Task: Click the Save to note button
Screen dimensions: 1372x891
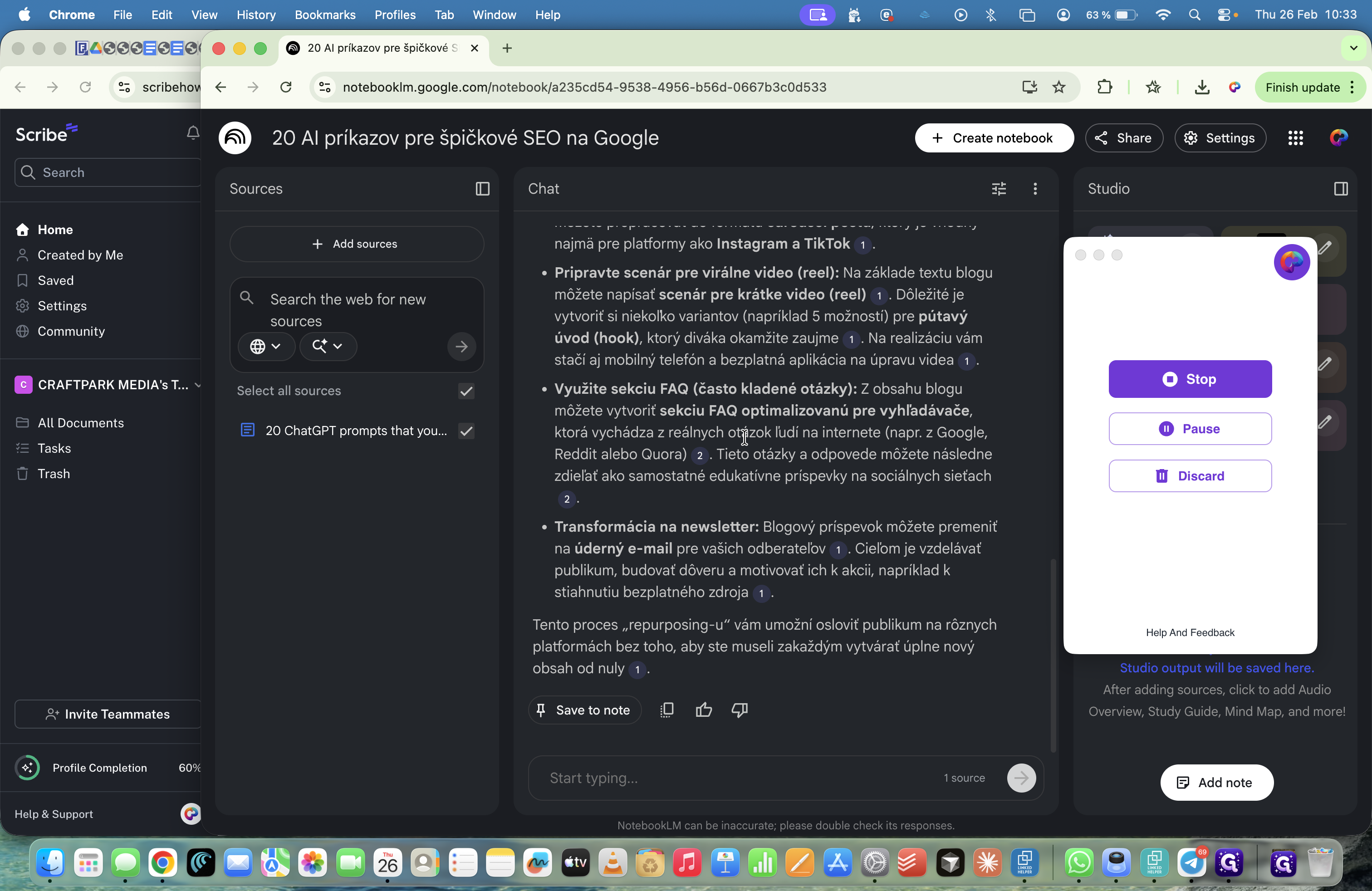Action: (583, 710)
